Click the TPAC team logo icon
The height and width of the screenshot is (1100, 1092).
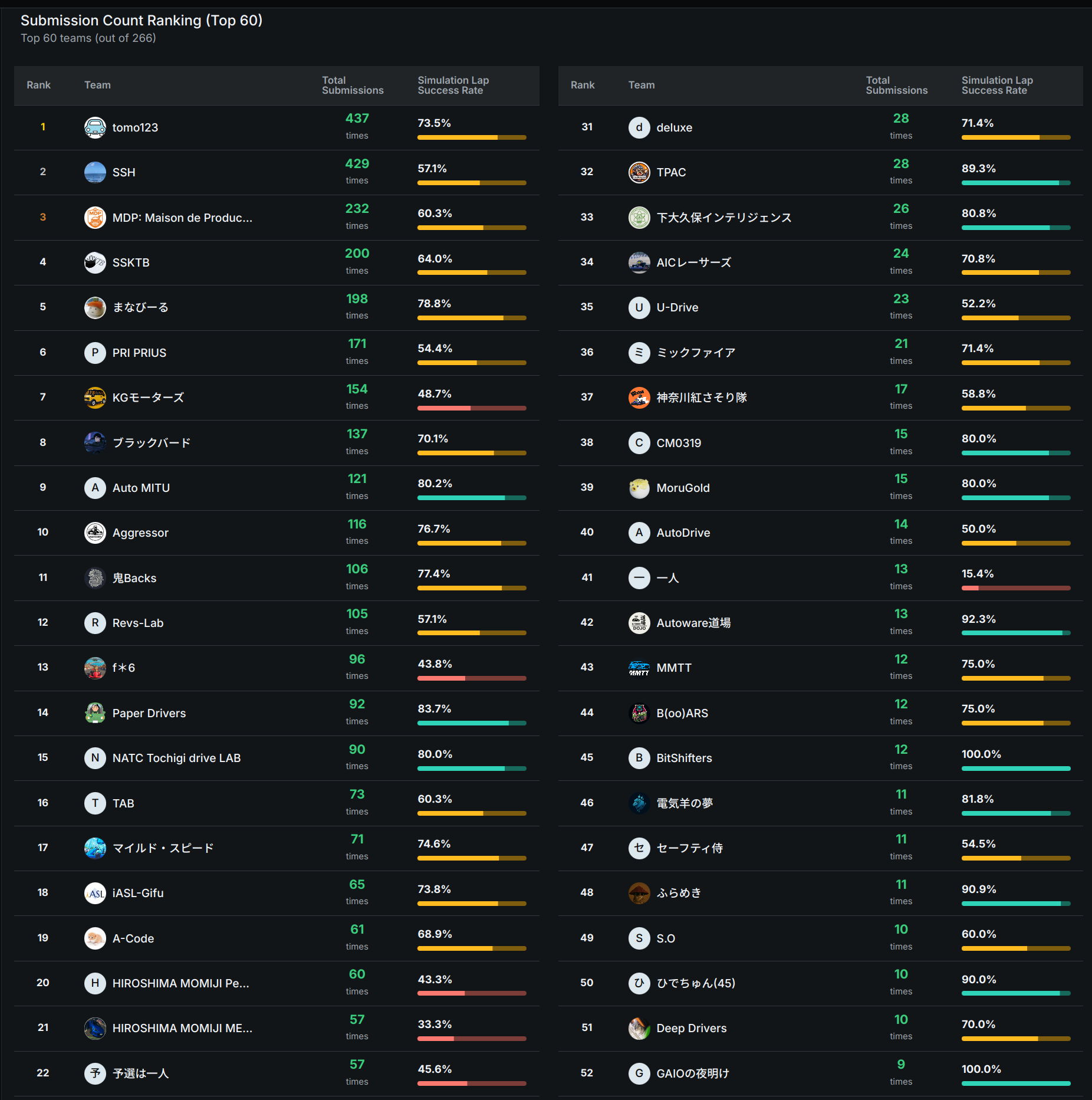coord(639,172)
